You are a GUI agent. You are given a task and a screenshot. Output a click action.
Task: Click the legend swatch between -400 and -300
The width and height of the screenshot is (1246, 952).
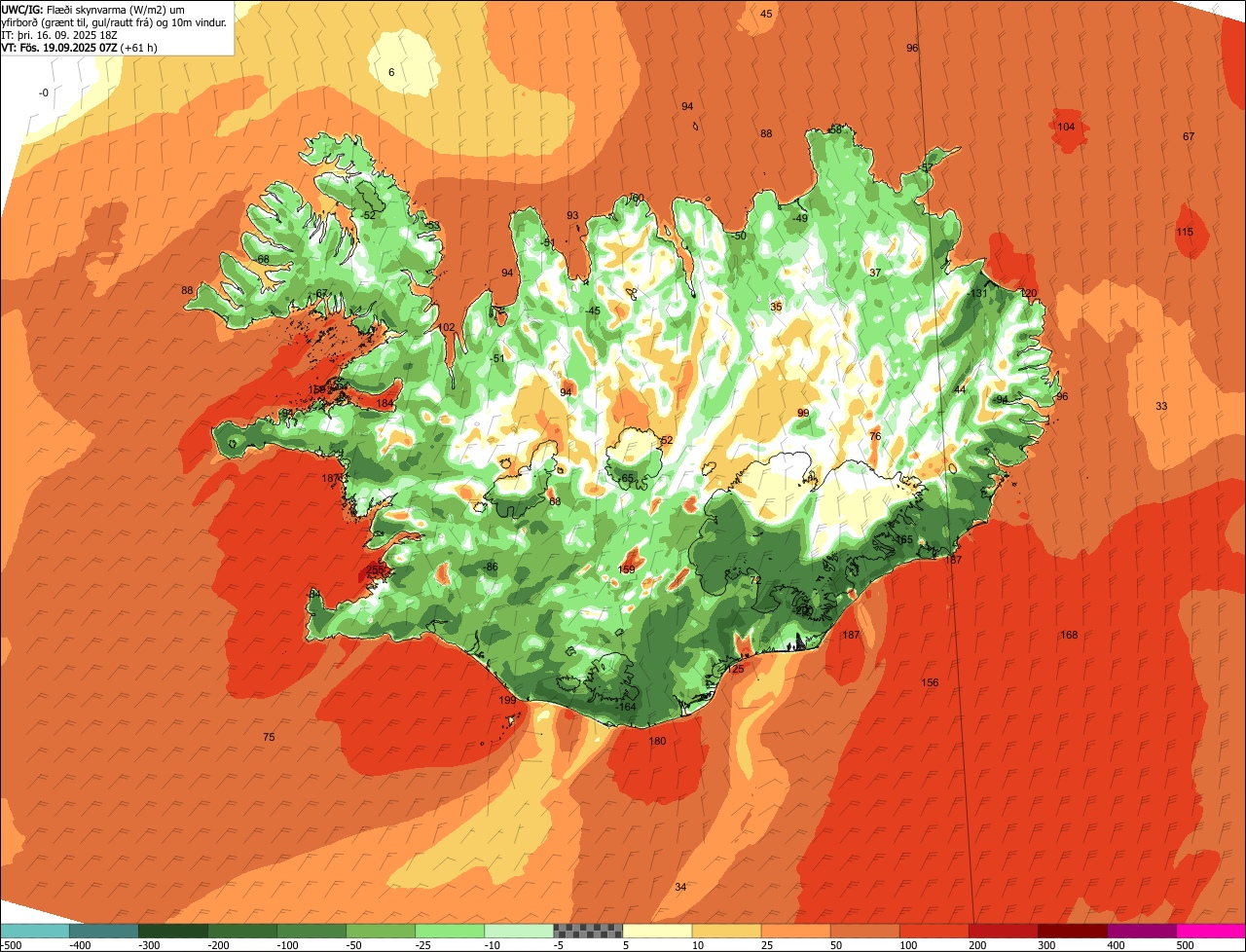[x=104, y=931]
